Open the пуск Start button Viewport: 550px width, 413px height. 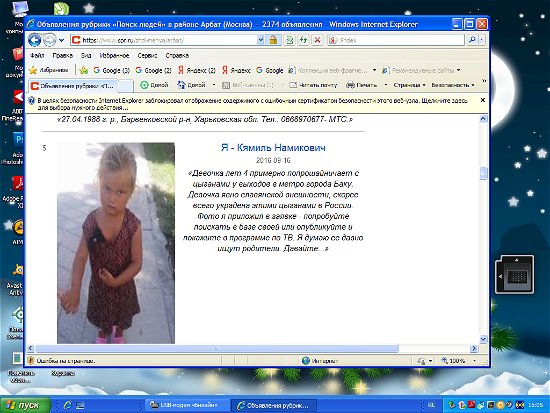tap(25, 405)
